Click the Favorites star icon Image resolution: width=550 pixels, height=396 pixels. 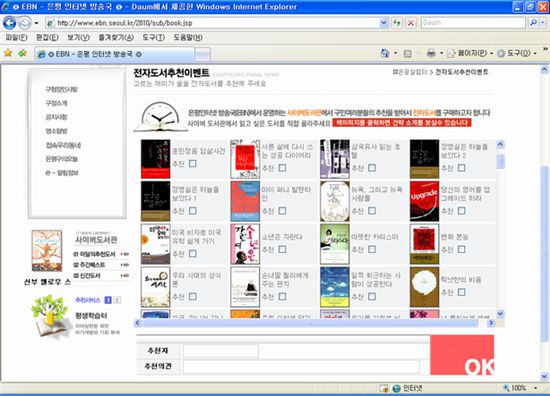8,53
